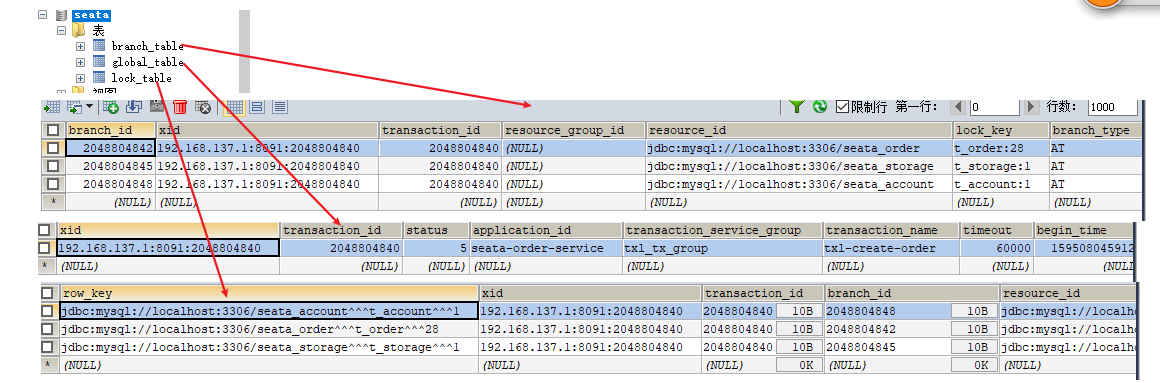Check the row checkbox for branch_id 2048804848
1160x383 pixels.
click(53, 183)
